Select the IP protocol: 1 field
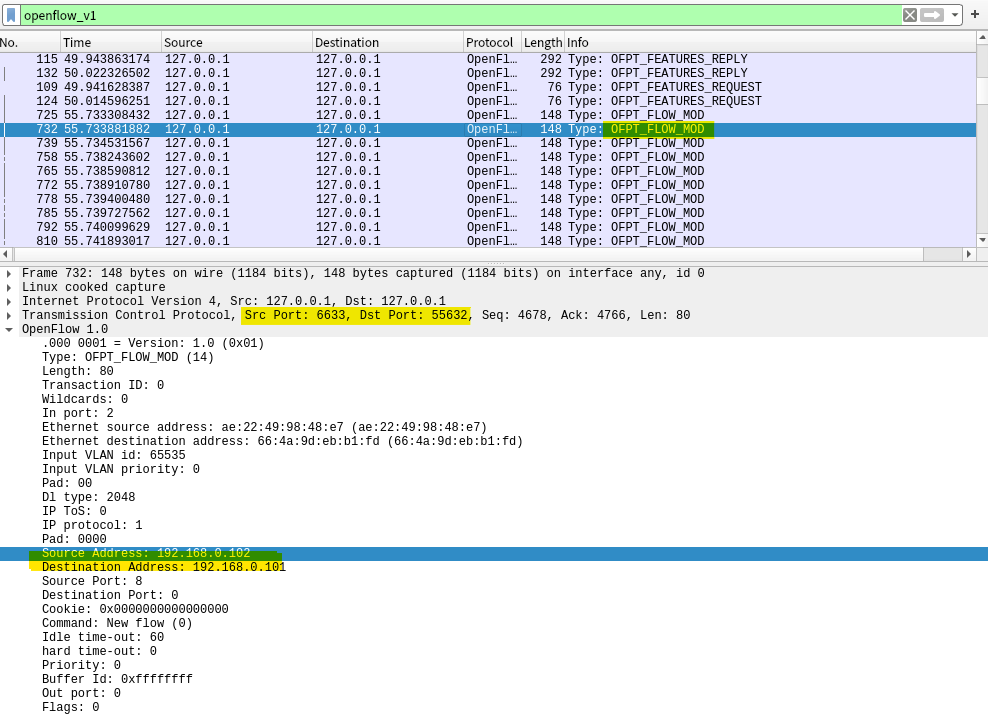The image size is (988, 718). click(92, 525)
